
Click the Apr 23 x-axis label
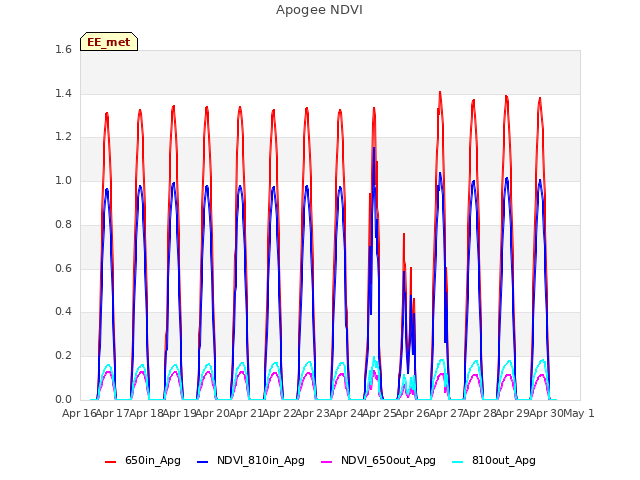coord(313,413)
